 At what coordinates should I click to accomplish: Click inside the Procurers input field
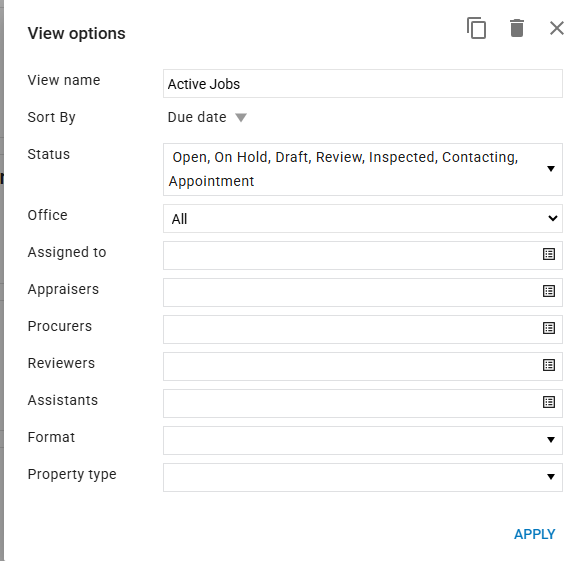click(x=352, y=329)
